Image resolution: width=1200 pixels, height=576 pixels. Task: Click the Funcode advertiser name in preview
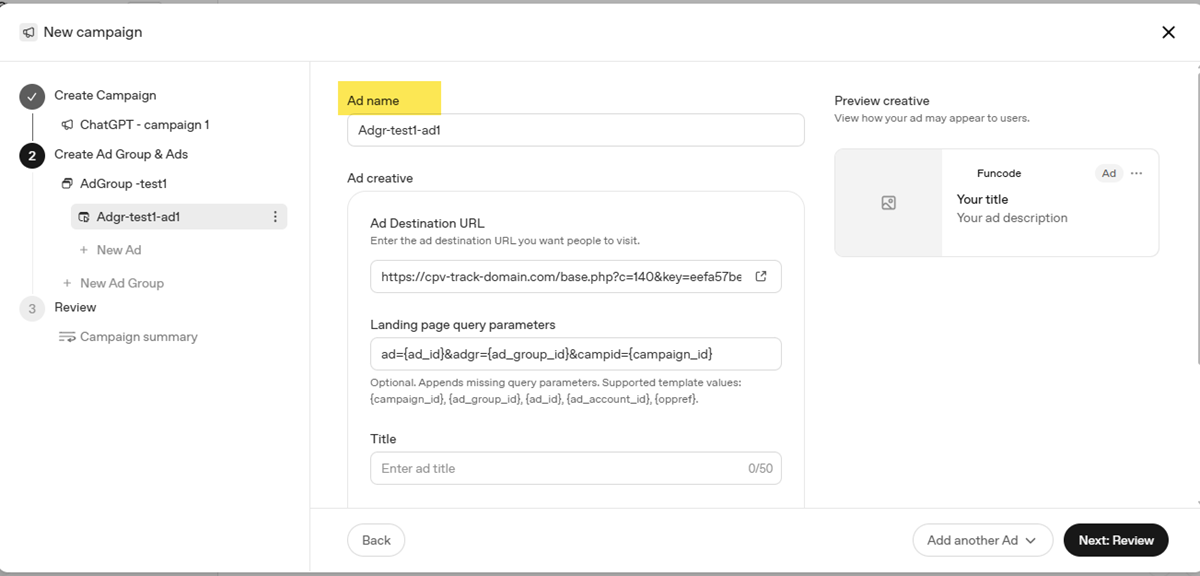tap(999, 173)
